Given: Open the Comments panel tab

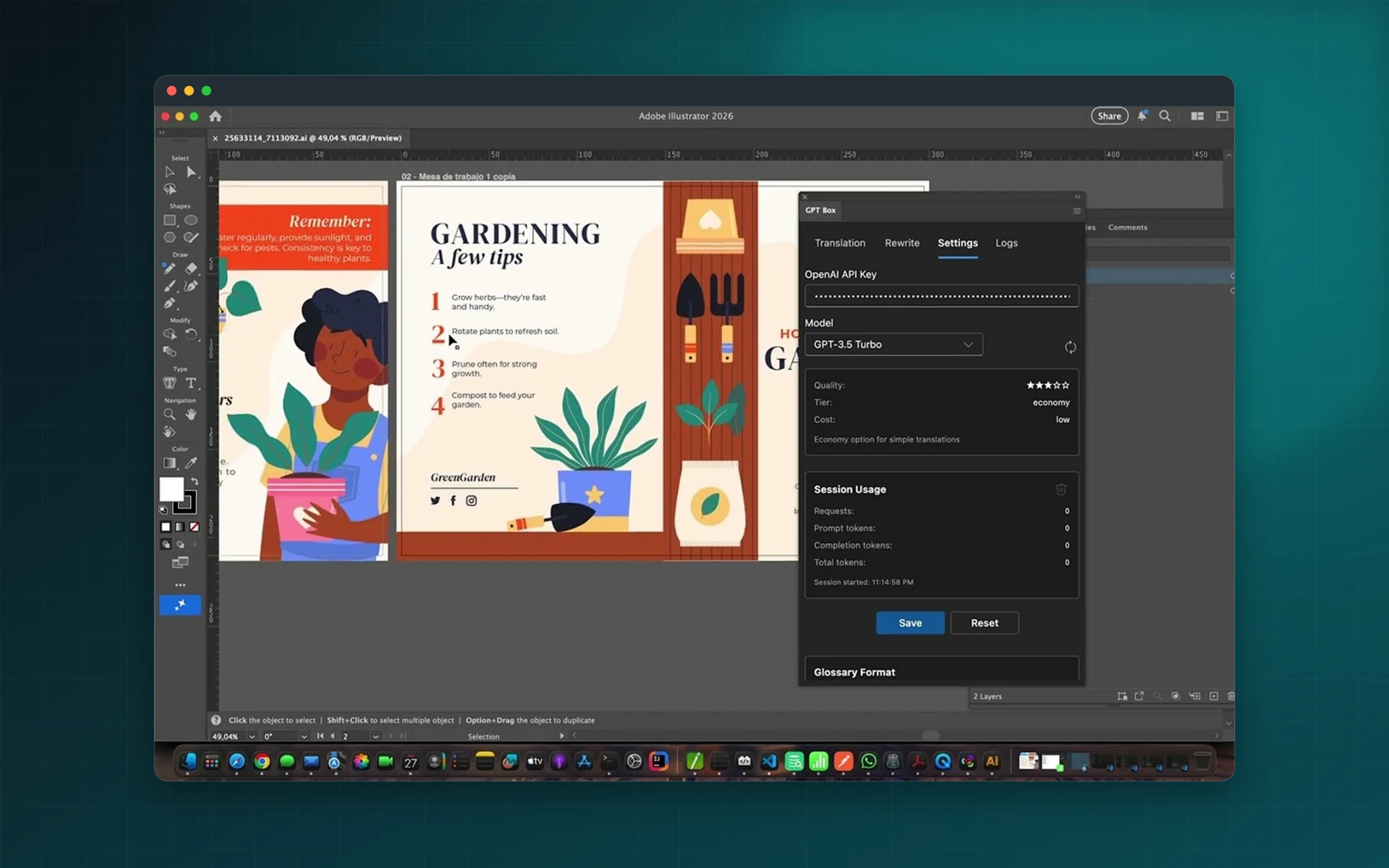Looking at the screenshot, I should click(x=1127, y=227).
